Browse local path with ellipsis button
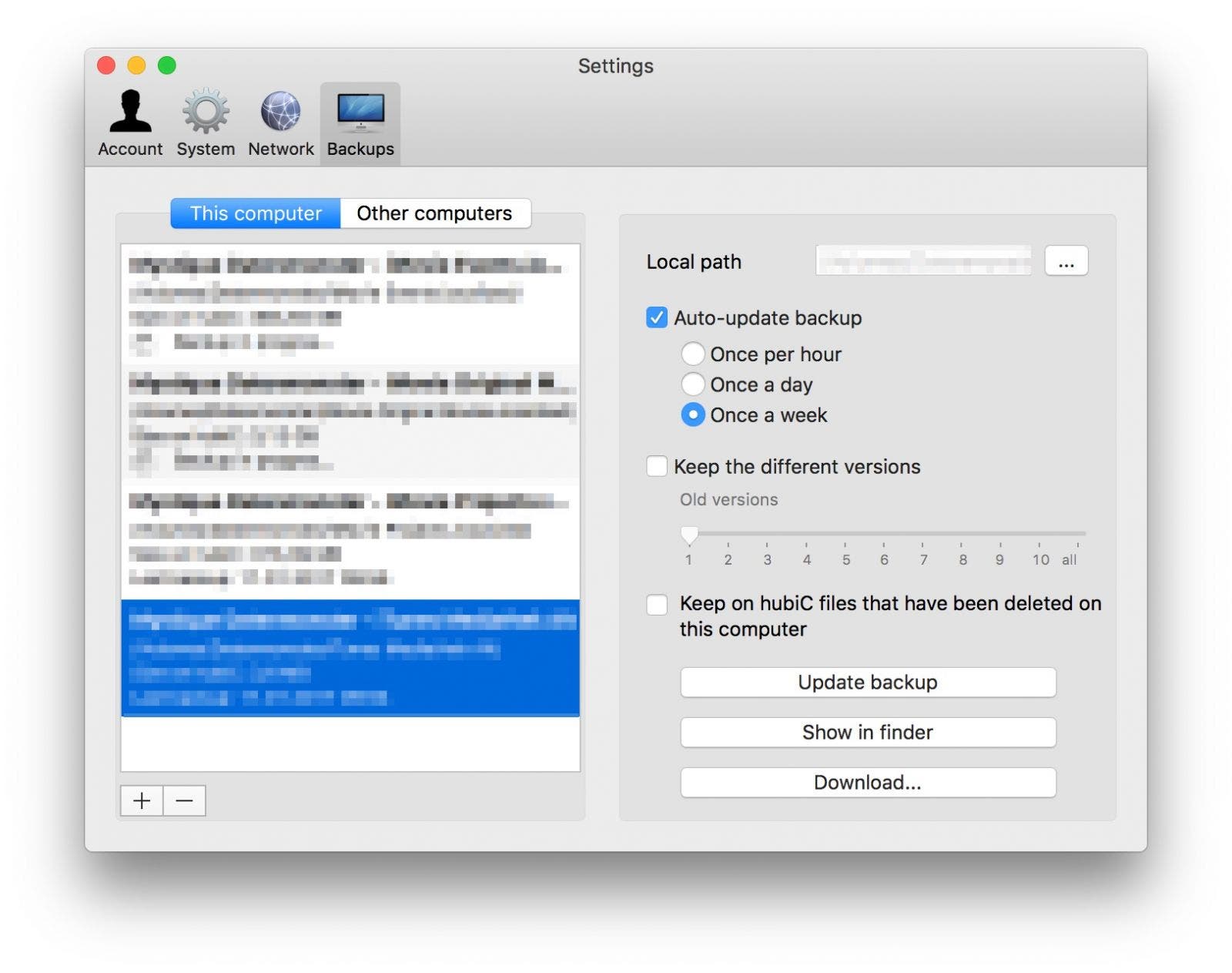The width and height of the screenshot is (1232, 973). point(1066,261)
